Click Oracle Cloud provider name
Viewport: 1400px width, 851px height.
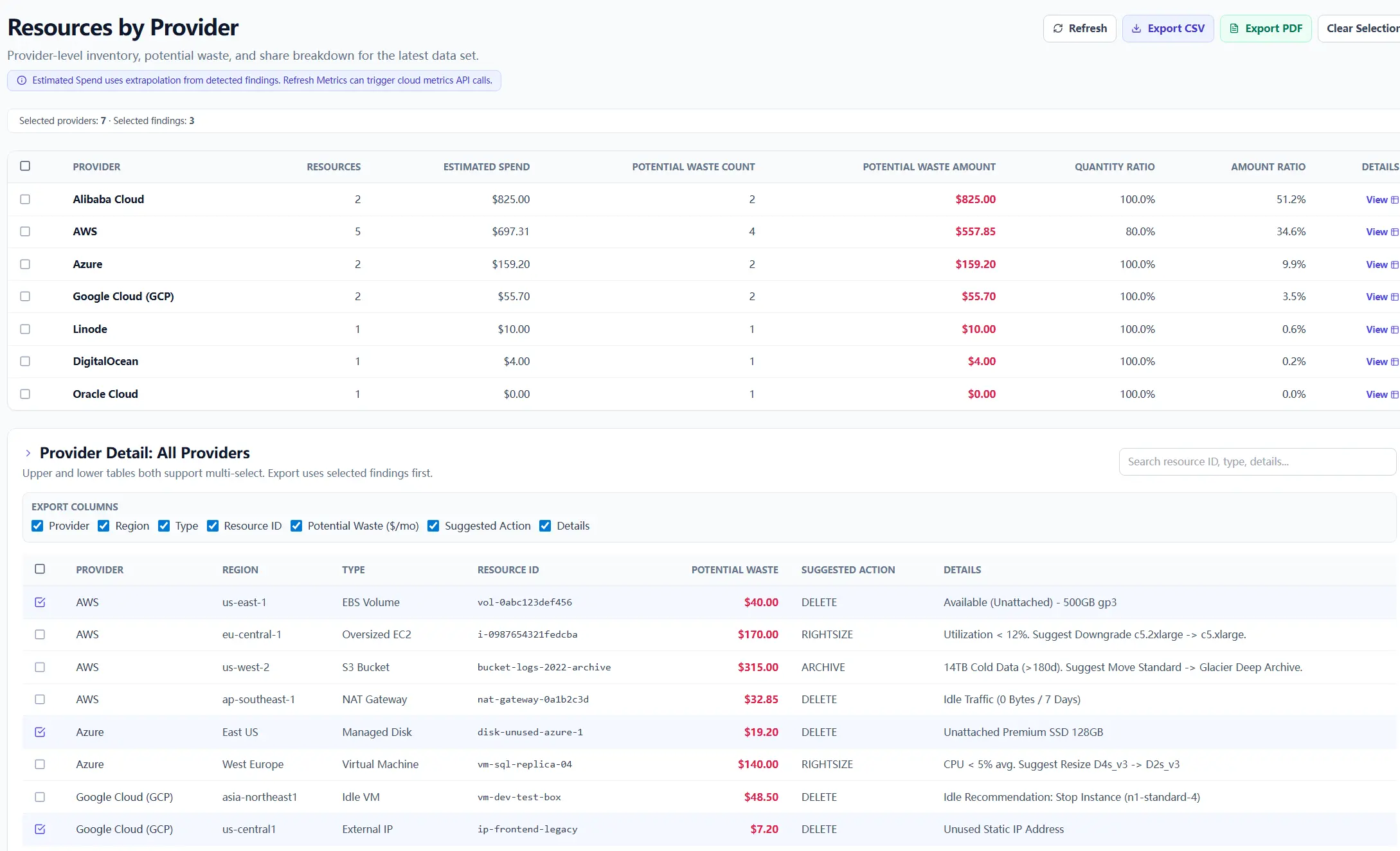(x=105, y=394)
